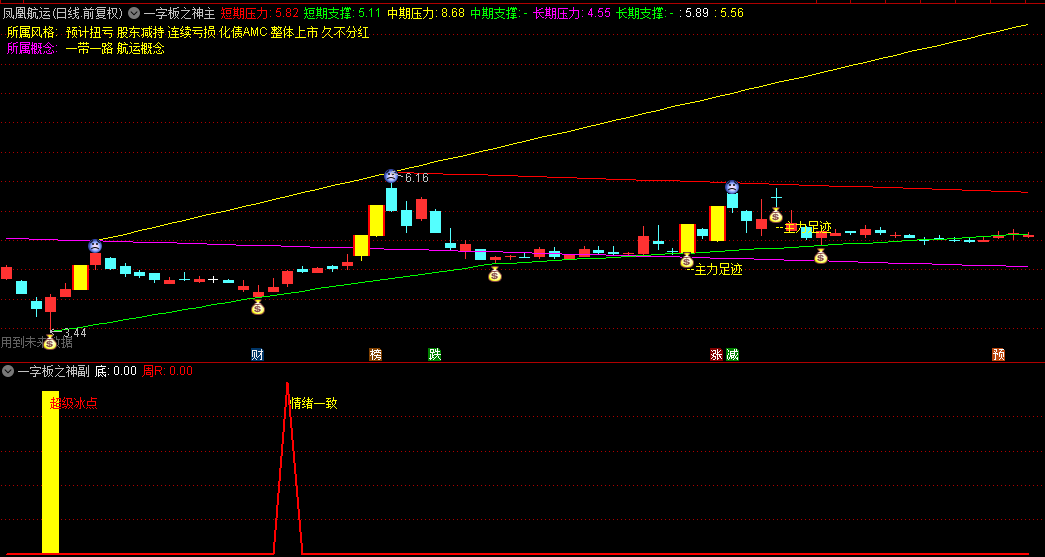Click the 连续亏损 style tag
Viewport: 1045px width, 557px height.
[x=192, y=32]
